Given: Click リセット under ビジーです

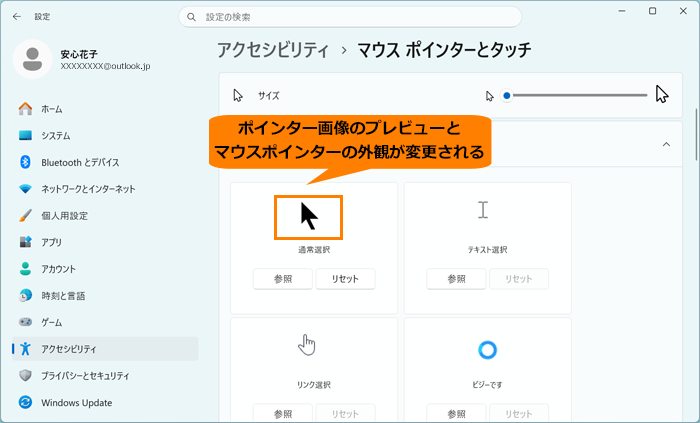Looking at the screenshot, I should pyautogui.click(x=519, y=413).
